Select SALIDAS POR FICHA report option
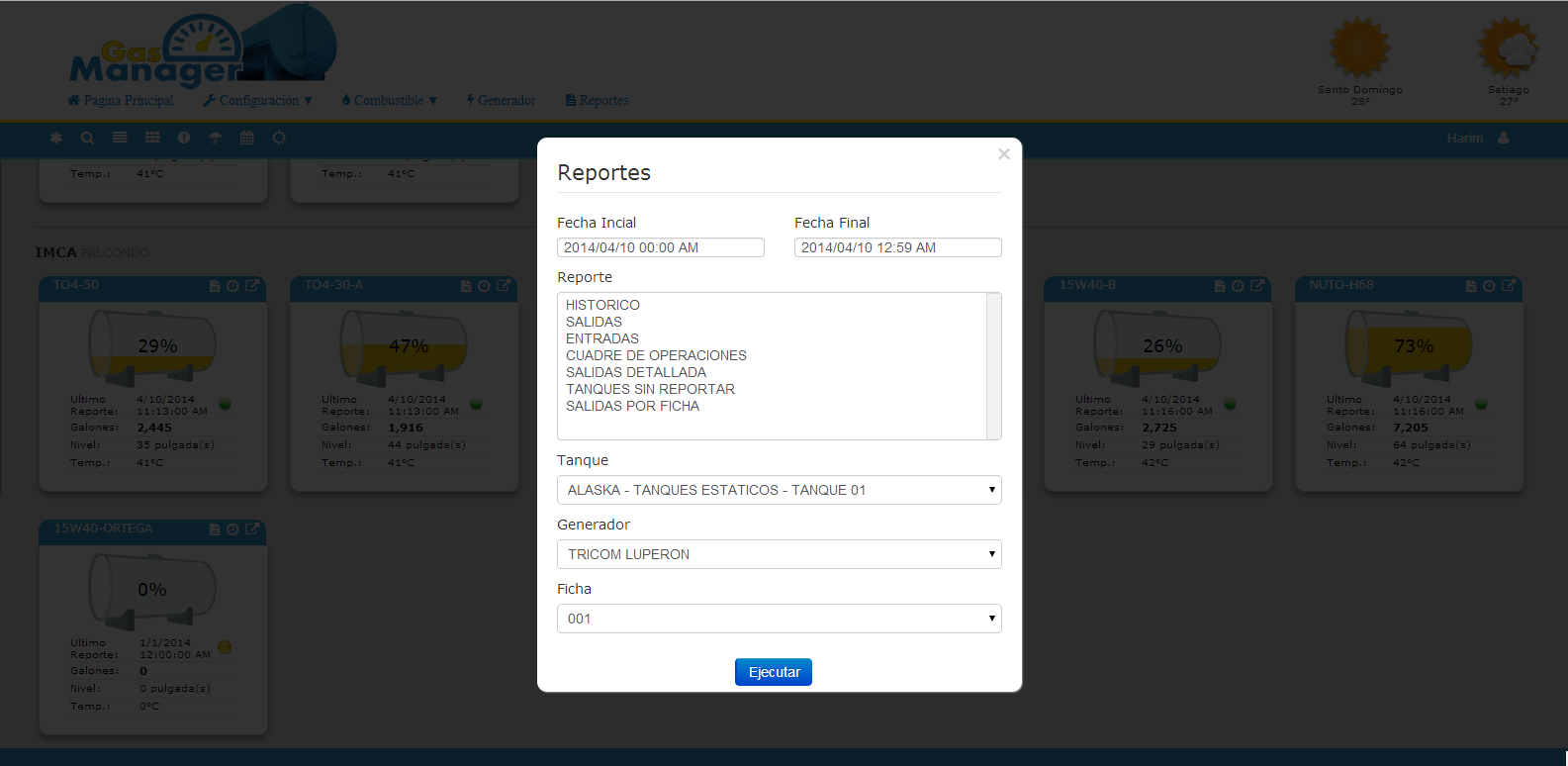 632,406
